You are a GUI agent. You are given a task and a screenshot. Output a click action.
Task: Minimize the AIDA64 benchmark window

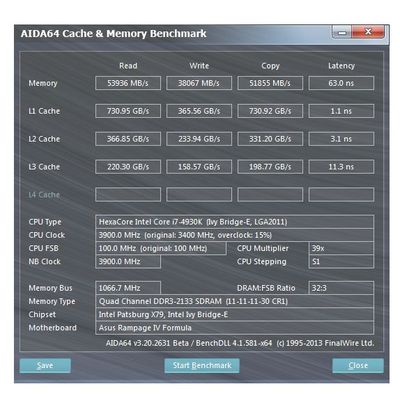tap(341, 32)
